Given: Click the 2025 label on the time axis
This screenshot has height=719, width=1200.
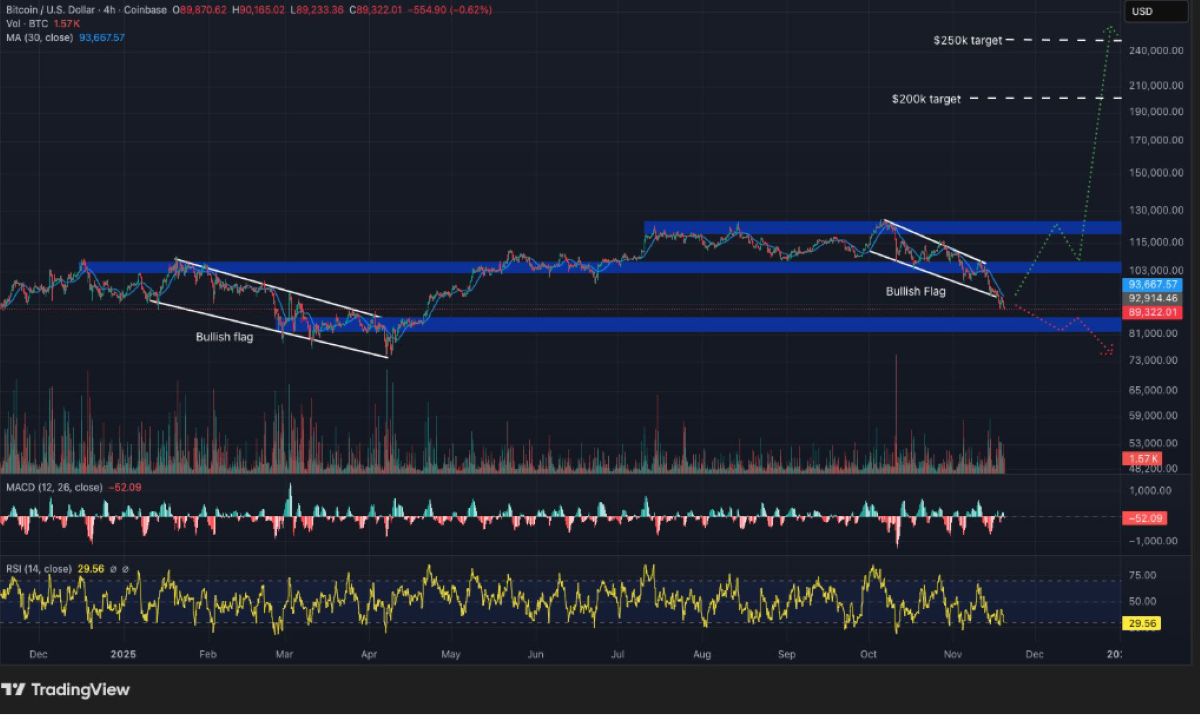Looking at the screenshot, I should click(x=122, y=654).
